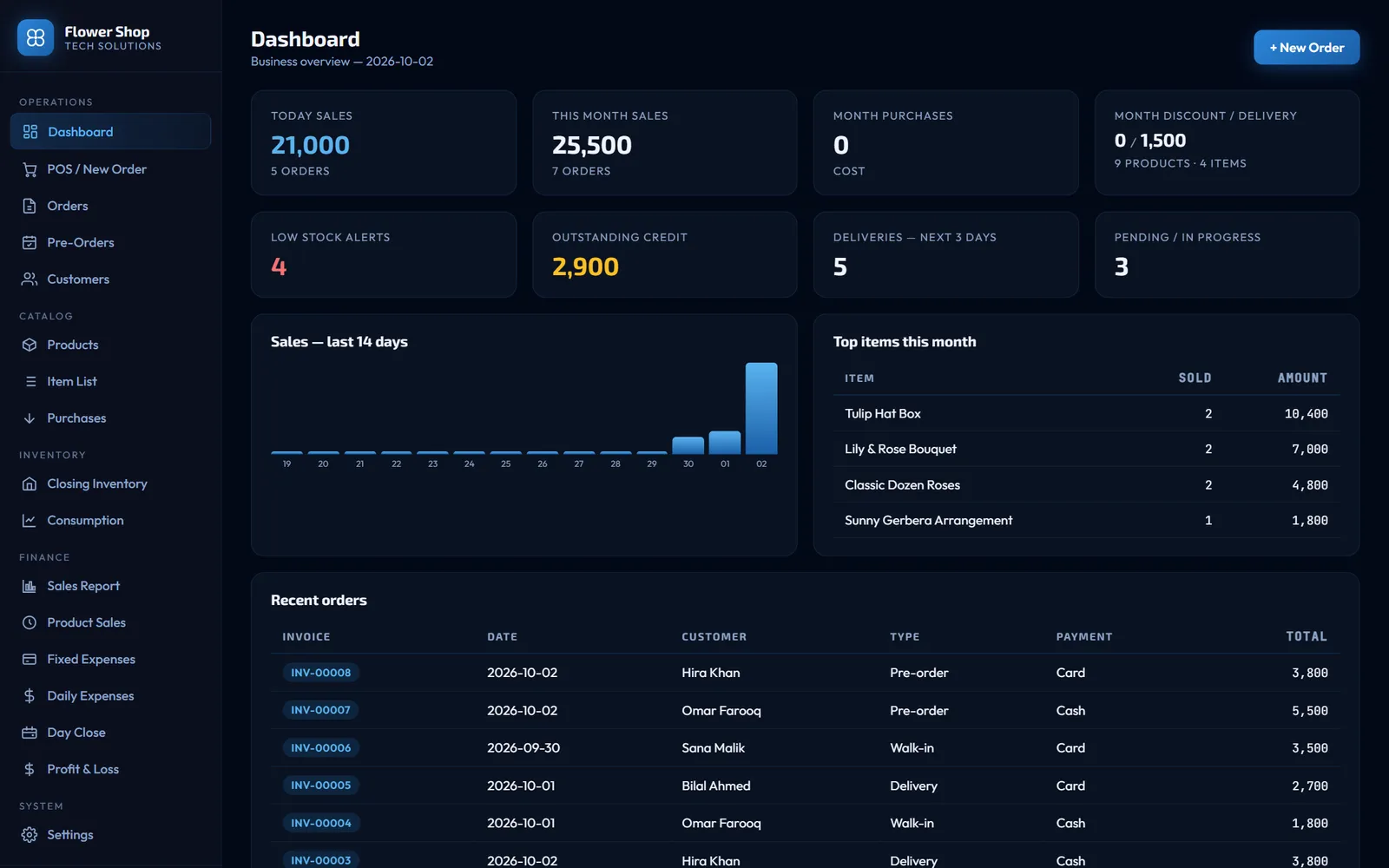Go to Fixed Expenses page

tap(110, 659)
